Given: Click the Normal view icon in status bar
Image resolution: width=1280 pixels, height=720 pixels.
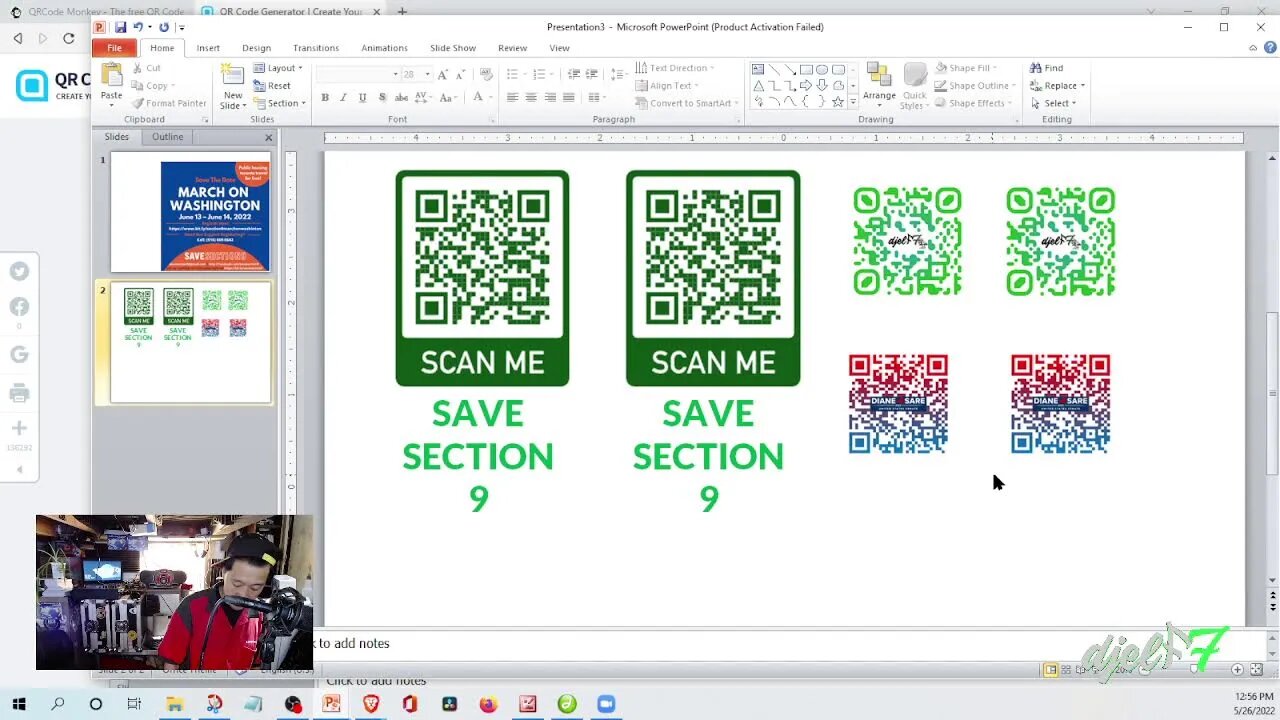Looking at the screenshot, I should [x=1050, y=670].
